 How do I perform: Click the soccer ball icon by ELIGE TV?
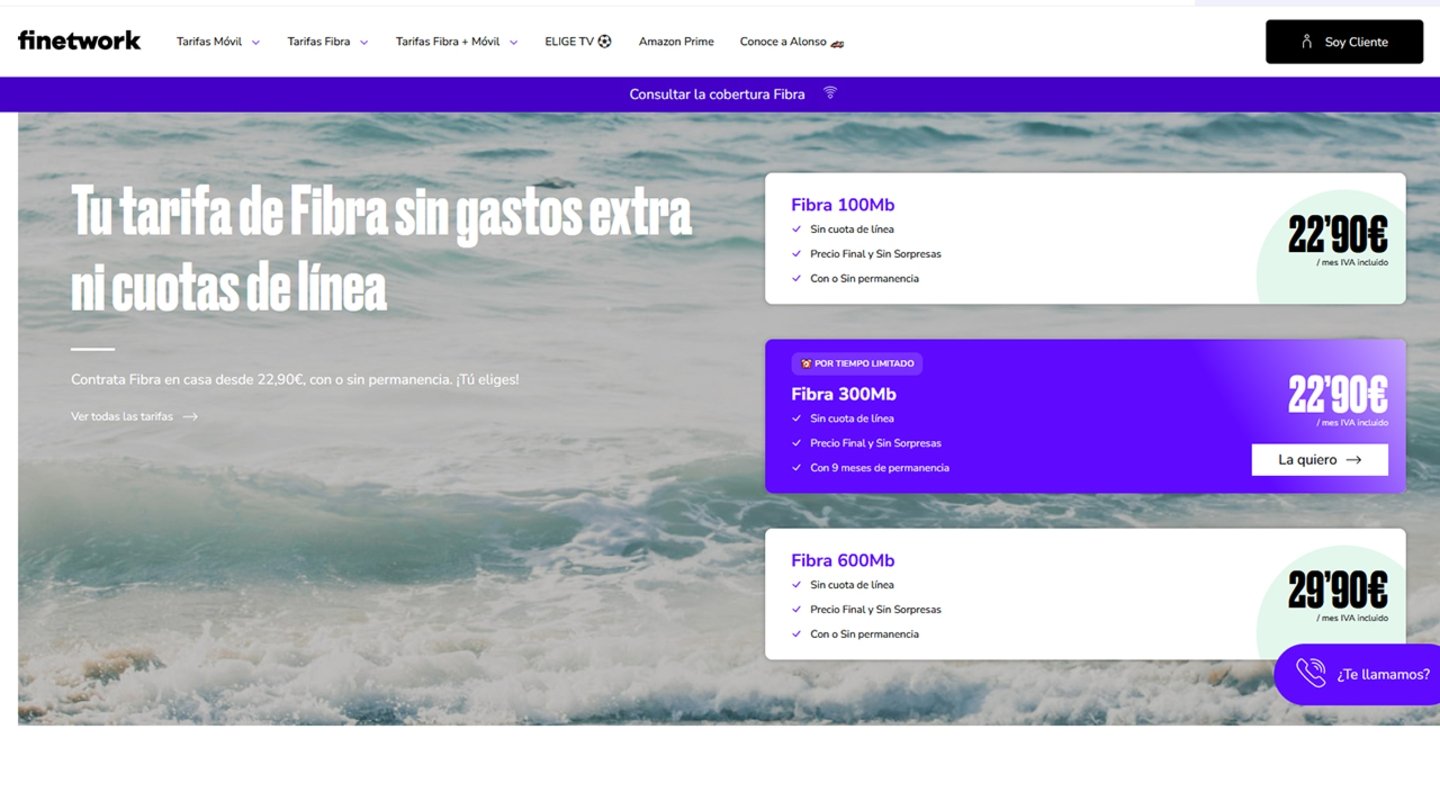pyautogui.click(x=604, y=42)
